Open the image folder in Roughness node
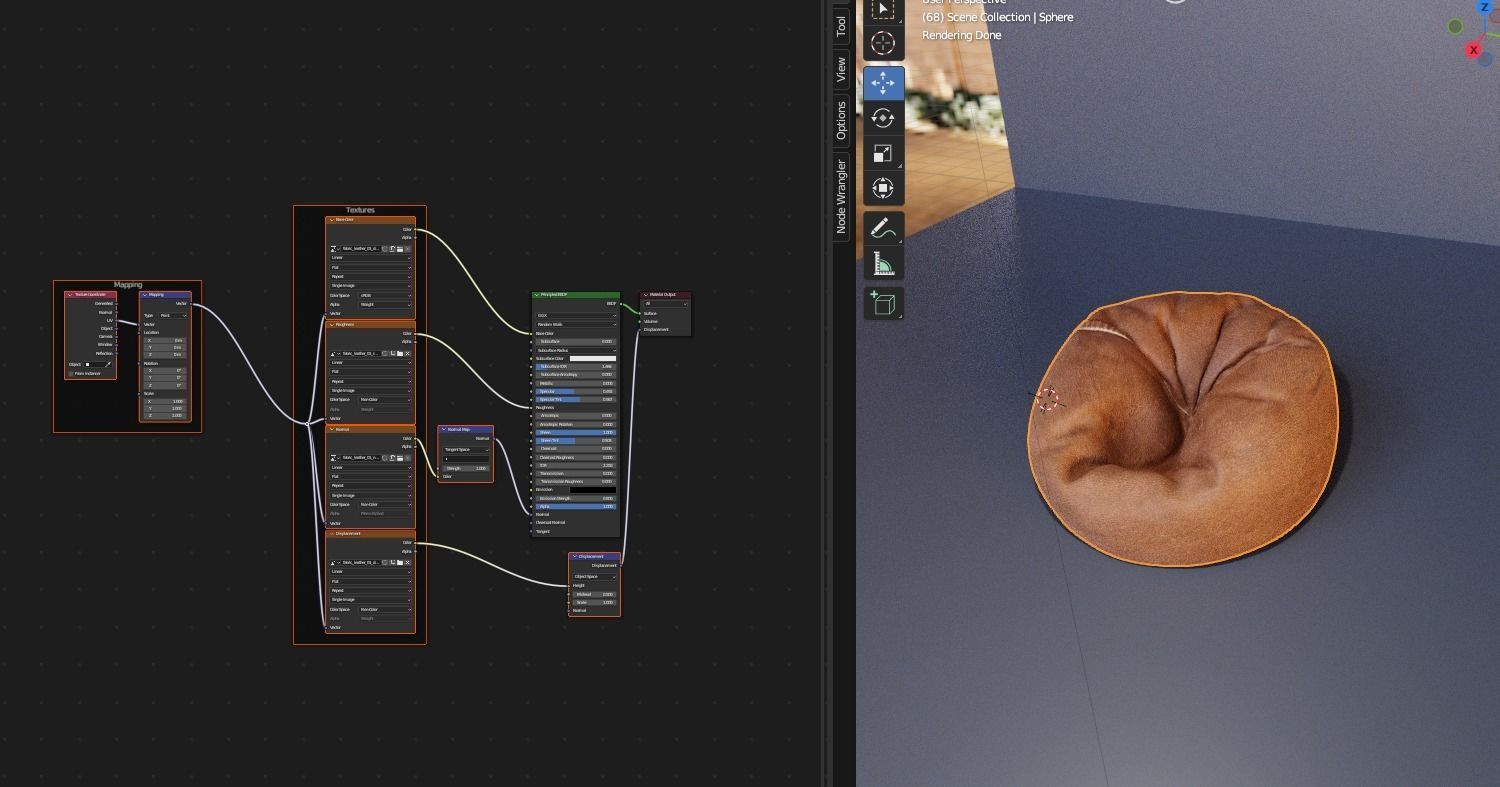 point(400,353)
